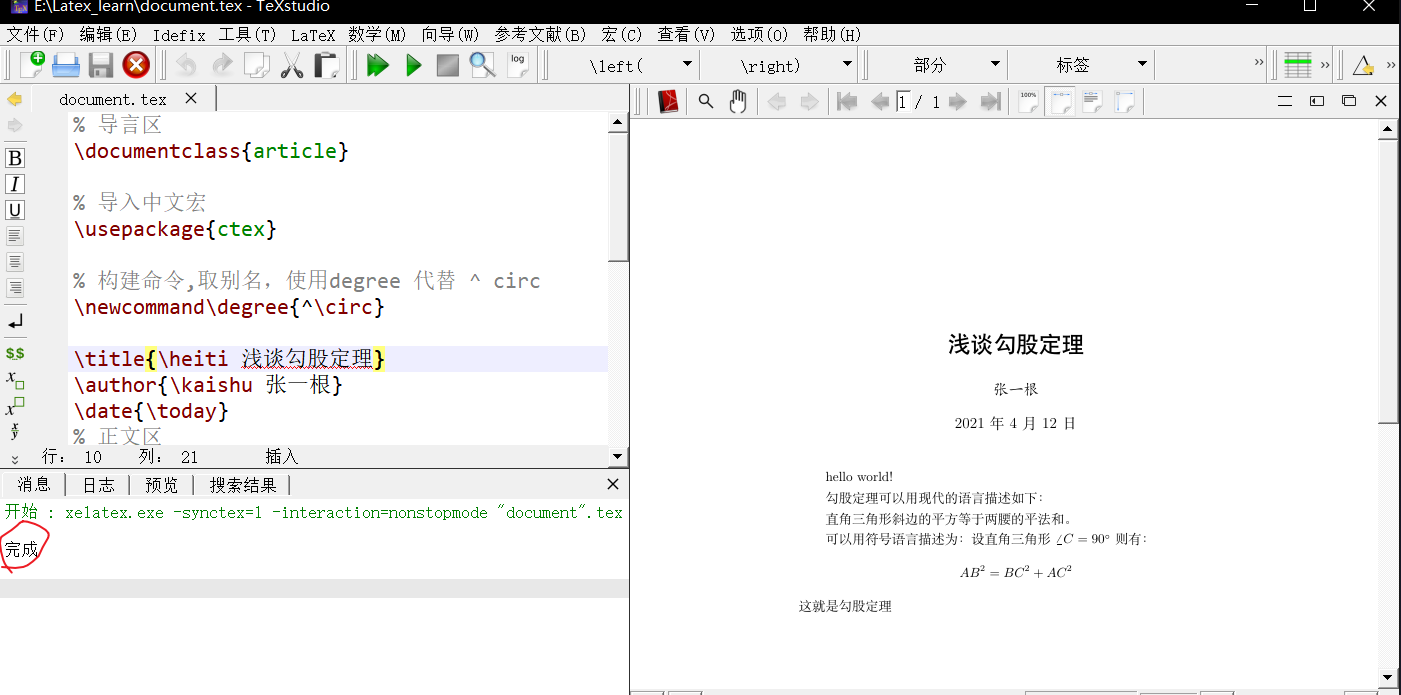Copy the selected text using the toolbar
The image size is (1401, 695).
(x=257, y=66)
